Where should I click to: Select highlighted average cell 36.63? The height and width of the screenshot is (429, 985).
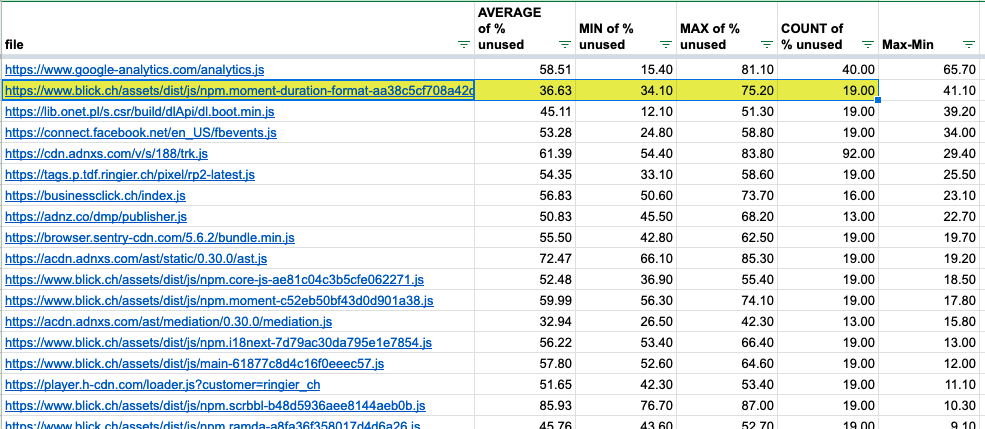point(525,90)
